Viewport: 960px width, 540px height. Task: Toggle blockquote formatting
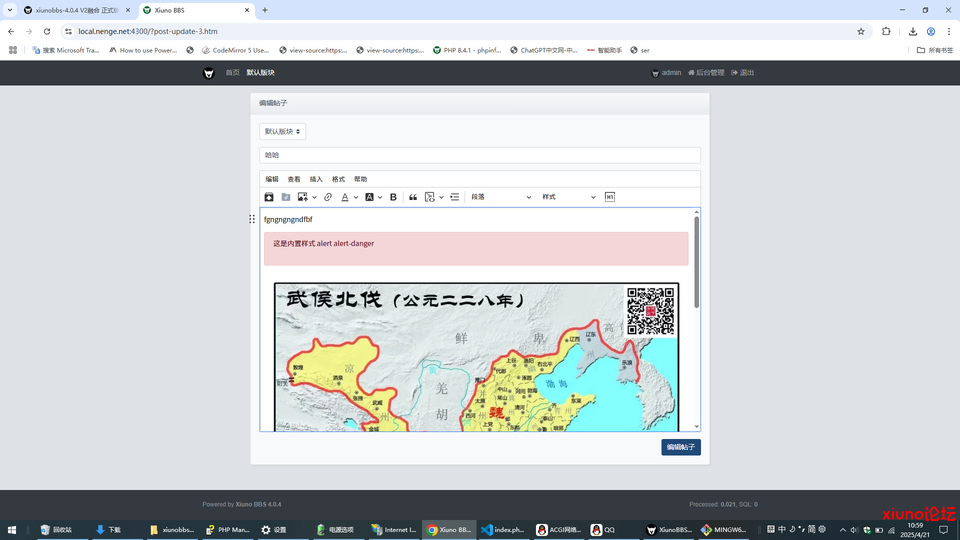pyautogui.click(x=413, y=197)
